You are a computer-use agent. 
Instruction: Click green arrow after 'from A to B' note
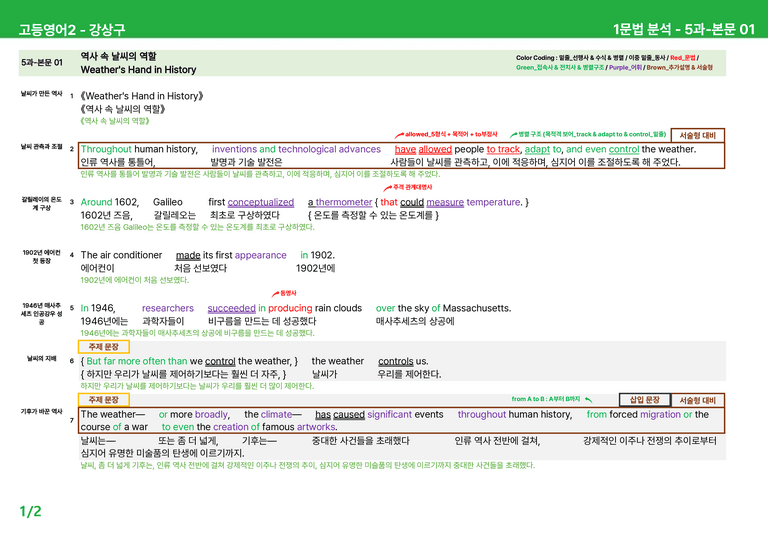click(x=588, y=400)
